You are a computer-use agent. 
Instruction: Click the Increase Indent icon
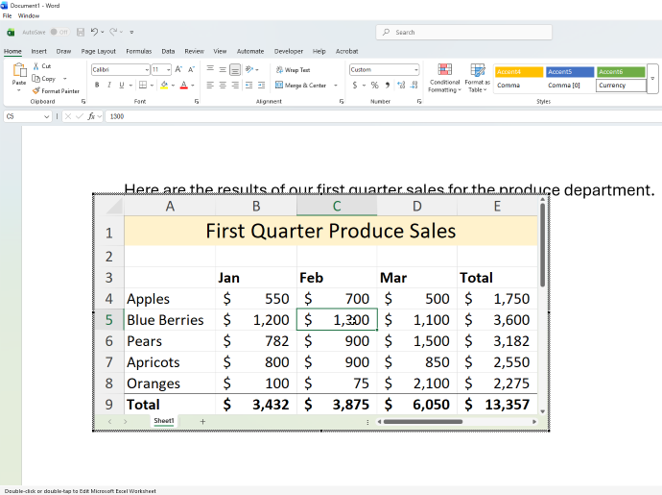click(x=261, y=85)
